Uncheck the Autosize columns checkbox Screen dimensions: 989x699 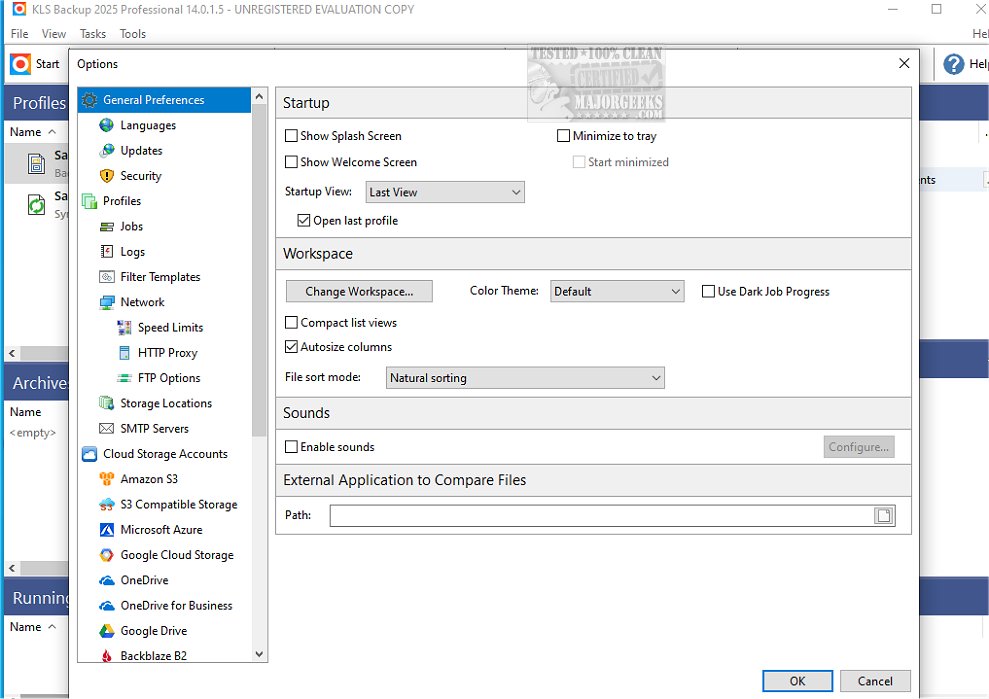(x=291, y=346)
